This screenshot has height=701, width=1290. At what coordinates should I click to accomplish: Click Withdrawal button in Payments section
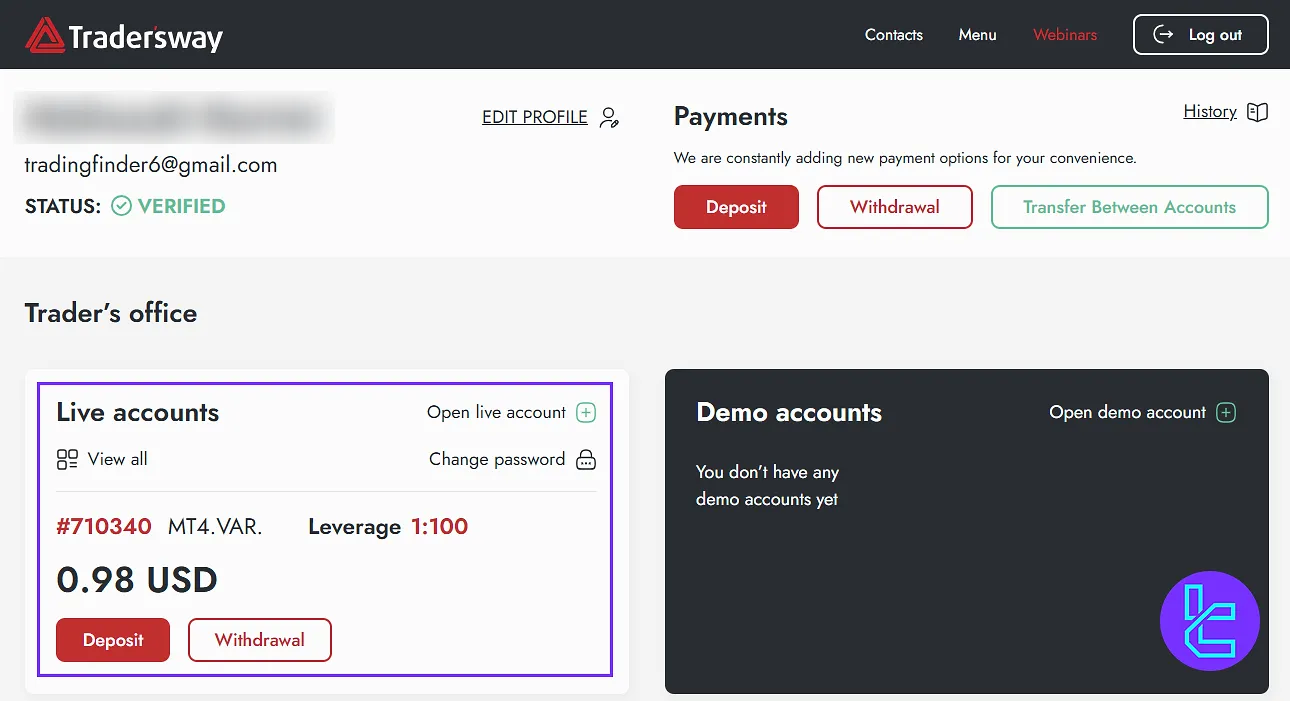click(x=895, y=207)
